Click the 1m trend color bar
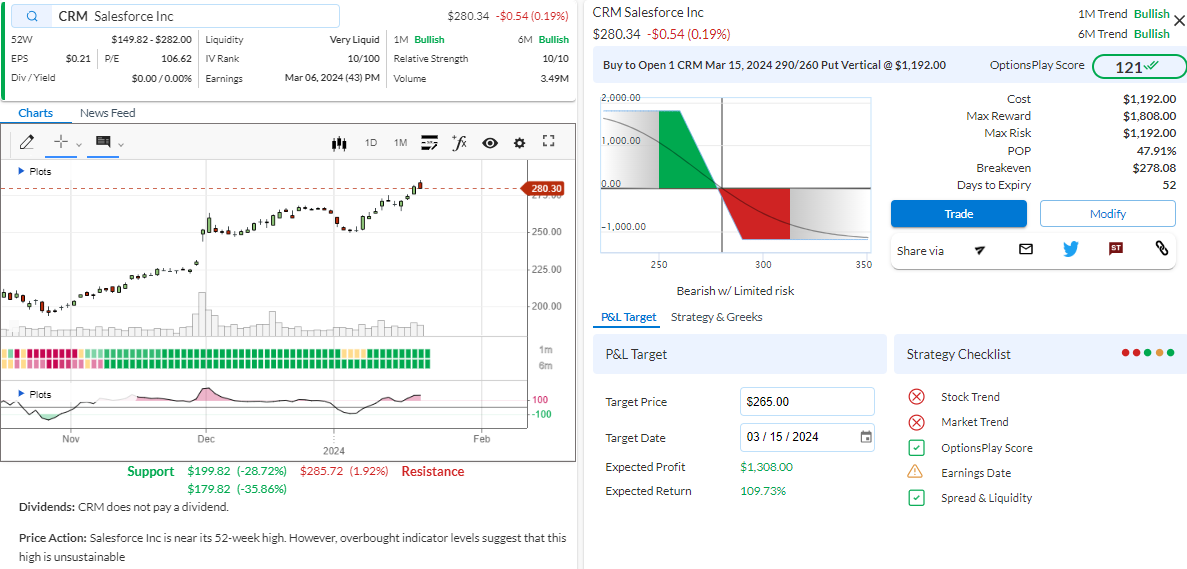Image resolution: width=1187 pixels, height=569 pixels. (x=216, y=353)
